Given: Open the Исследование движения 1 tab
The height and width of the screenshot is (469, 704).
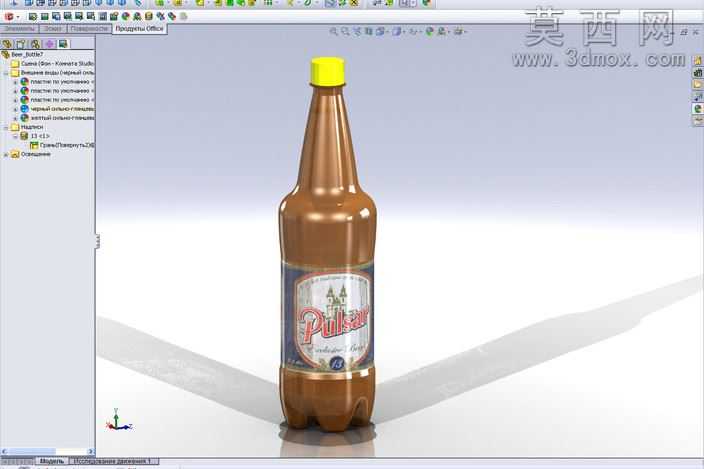Looking at the screenshot, I should coord(114,461).
